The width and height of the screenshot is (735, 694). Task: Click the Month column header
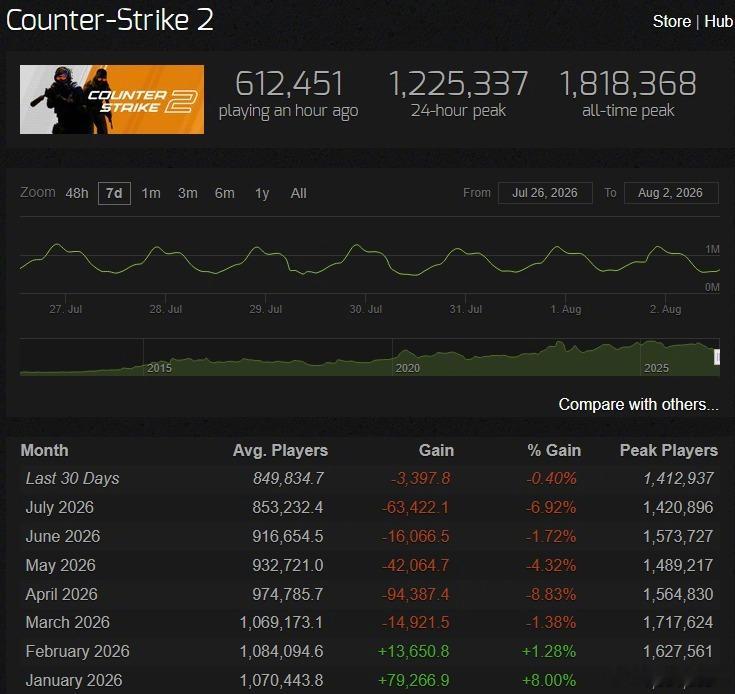[45, 450]
